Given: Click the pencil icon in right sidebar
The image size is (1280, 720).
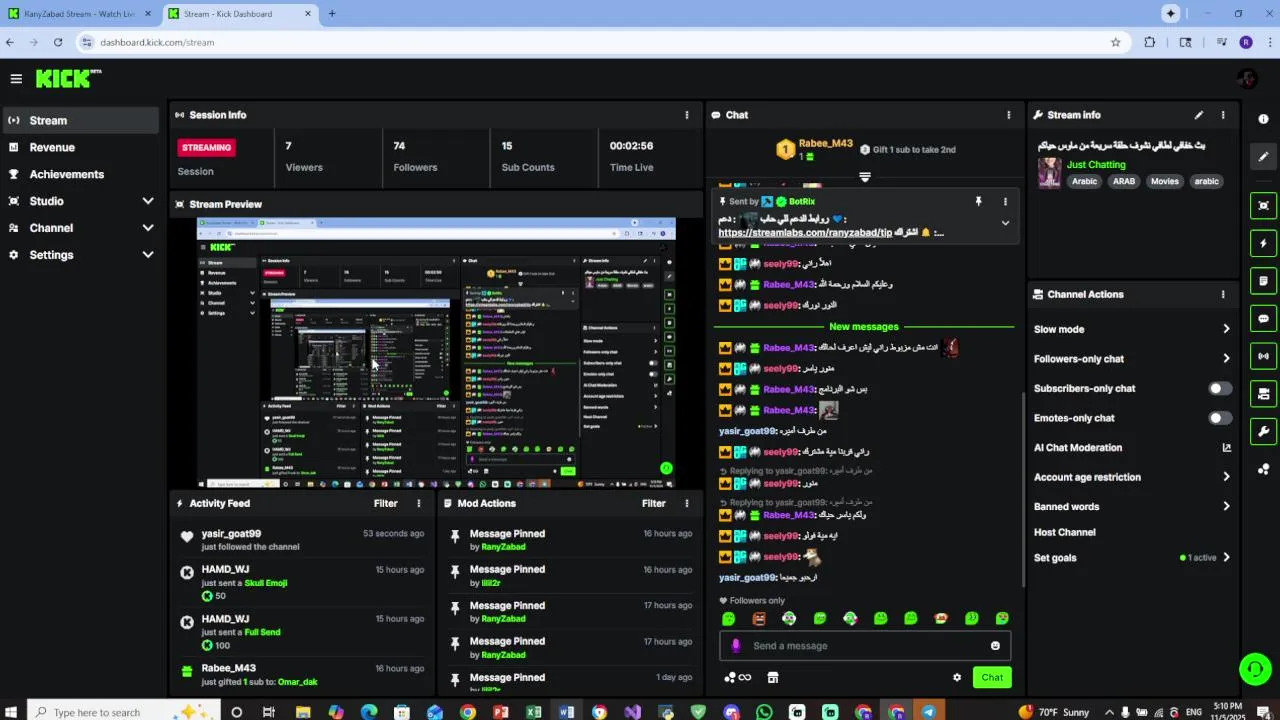Looking at the screenshot, I should pos(1264,157).
